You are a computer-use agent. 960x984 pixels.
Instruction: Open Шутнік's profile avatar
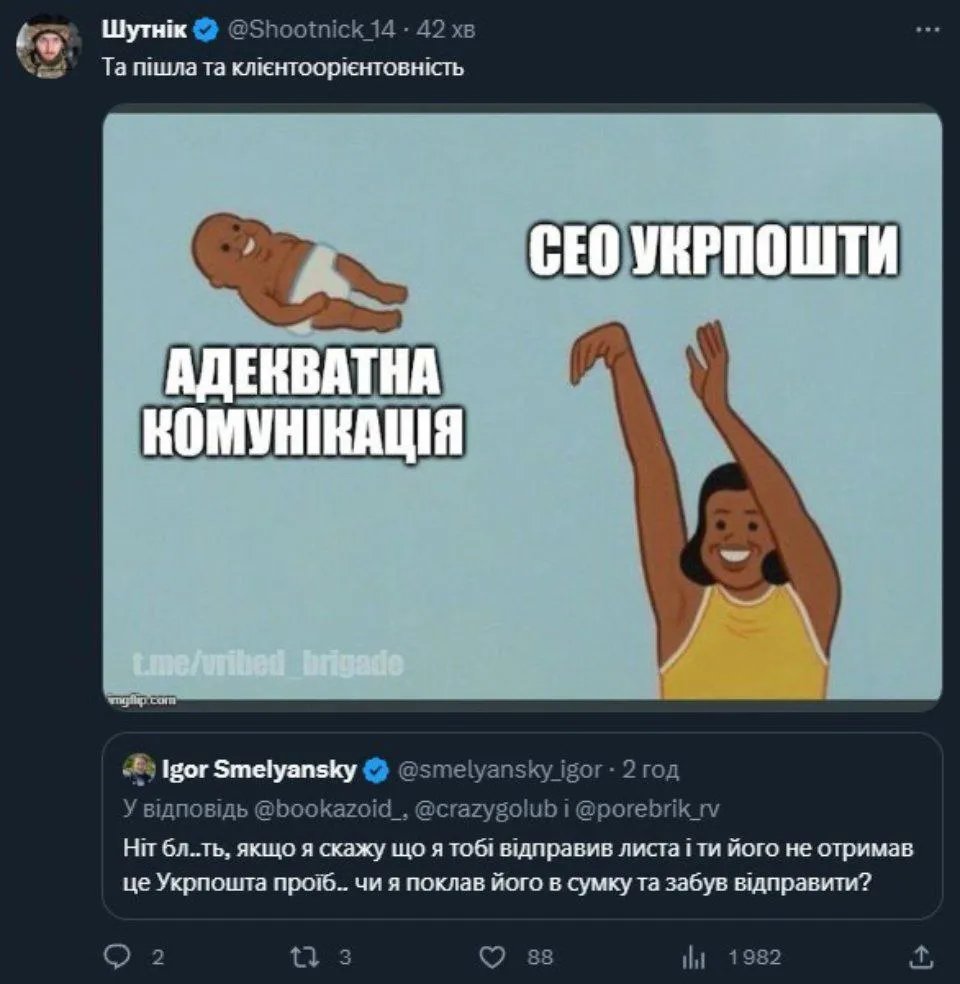pos(49,46)
